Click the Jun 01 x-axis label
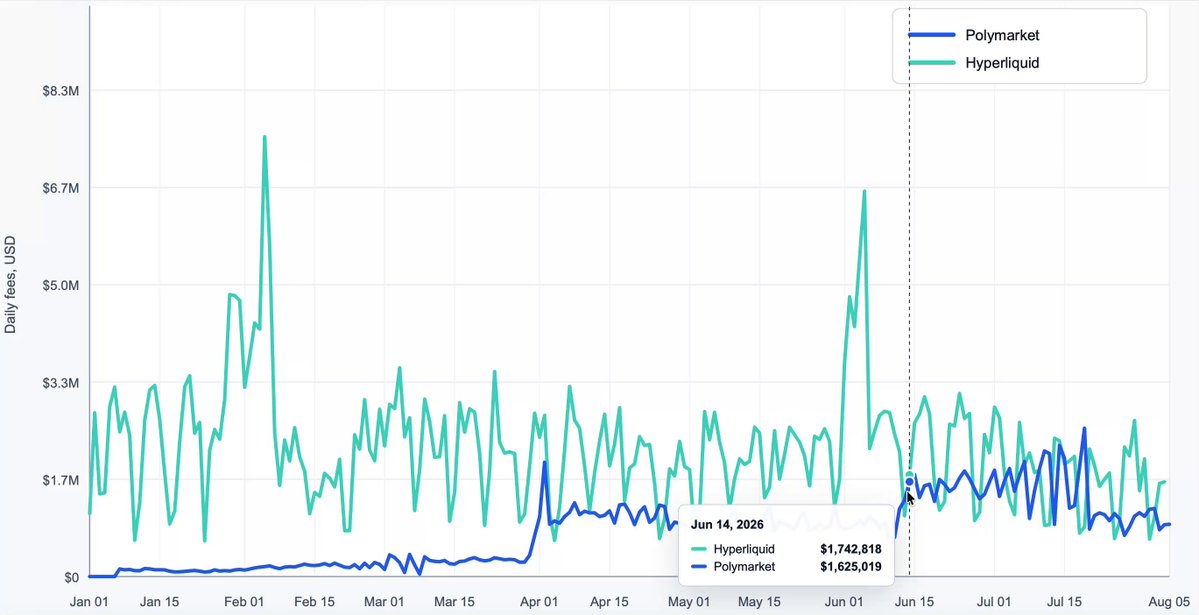The height and width of the screenshot is (615, 1199). click(x=846, y=602)
